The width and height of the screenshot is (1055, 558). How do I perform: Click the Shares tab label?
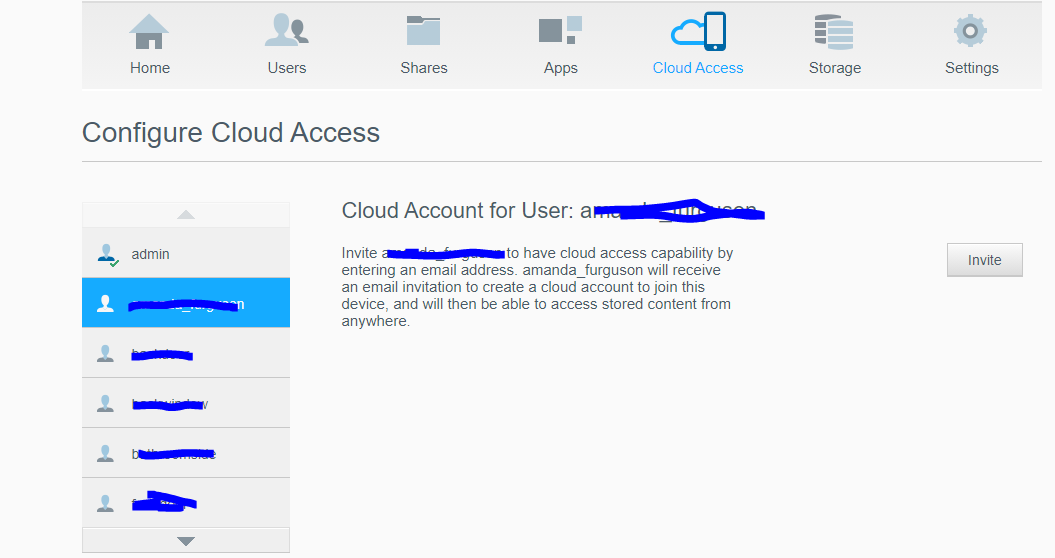coord(424,68)
